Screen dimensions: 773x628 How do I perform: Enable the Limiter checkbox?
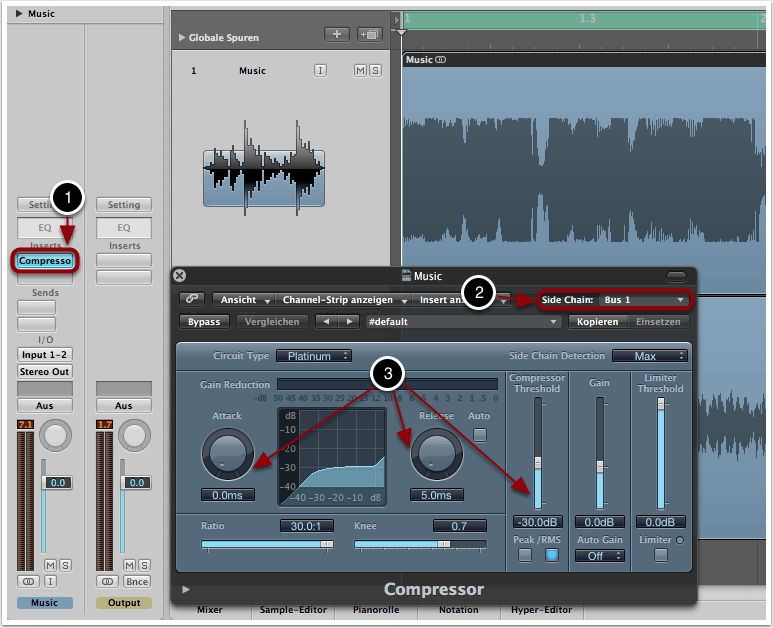point(660,555)
